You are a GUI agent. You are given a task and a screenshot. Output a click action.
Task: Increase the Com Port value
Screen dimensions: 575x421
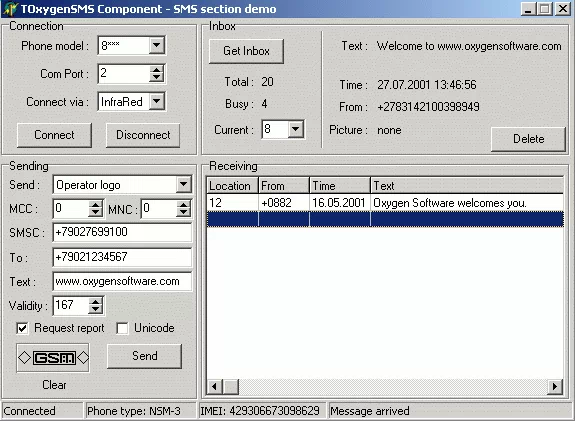(x=157, y=69)
